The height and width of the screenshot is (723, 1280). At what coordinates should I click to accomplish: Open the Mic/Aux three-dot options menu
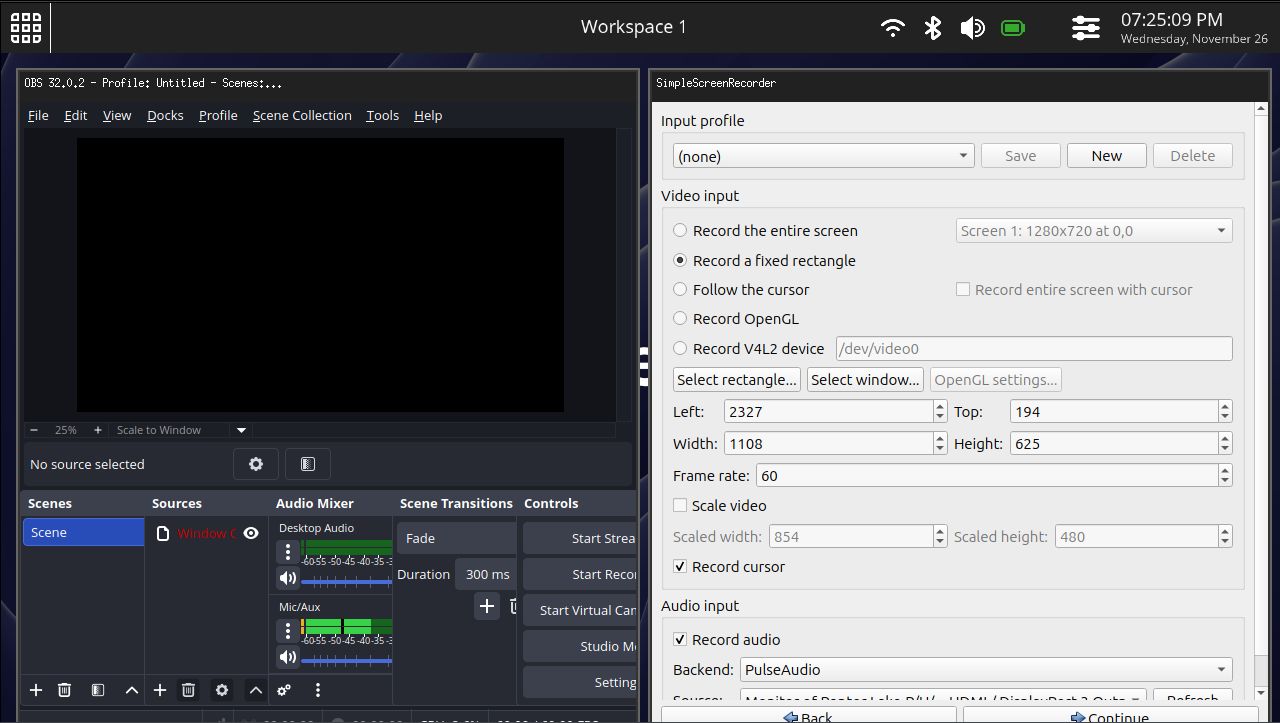[x=288, y=631]
